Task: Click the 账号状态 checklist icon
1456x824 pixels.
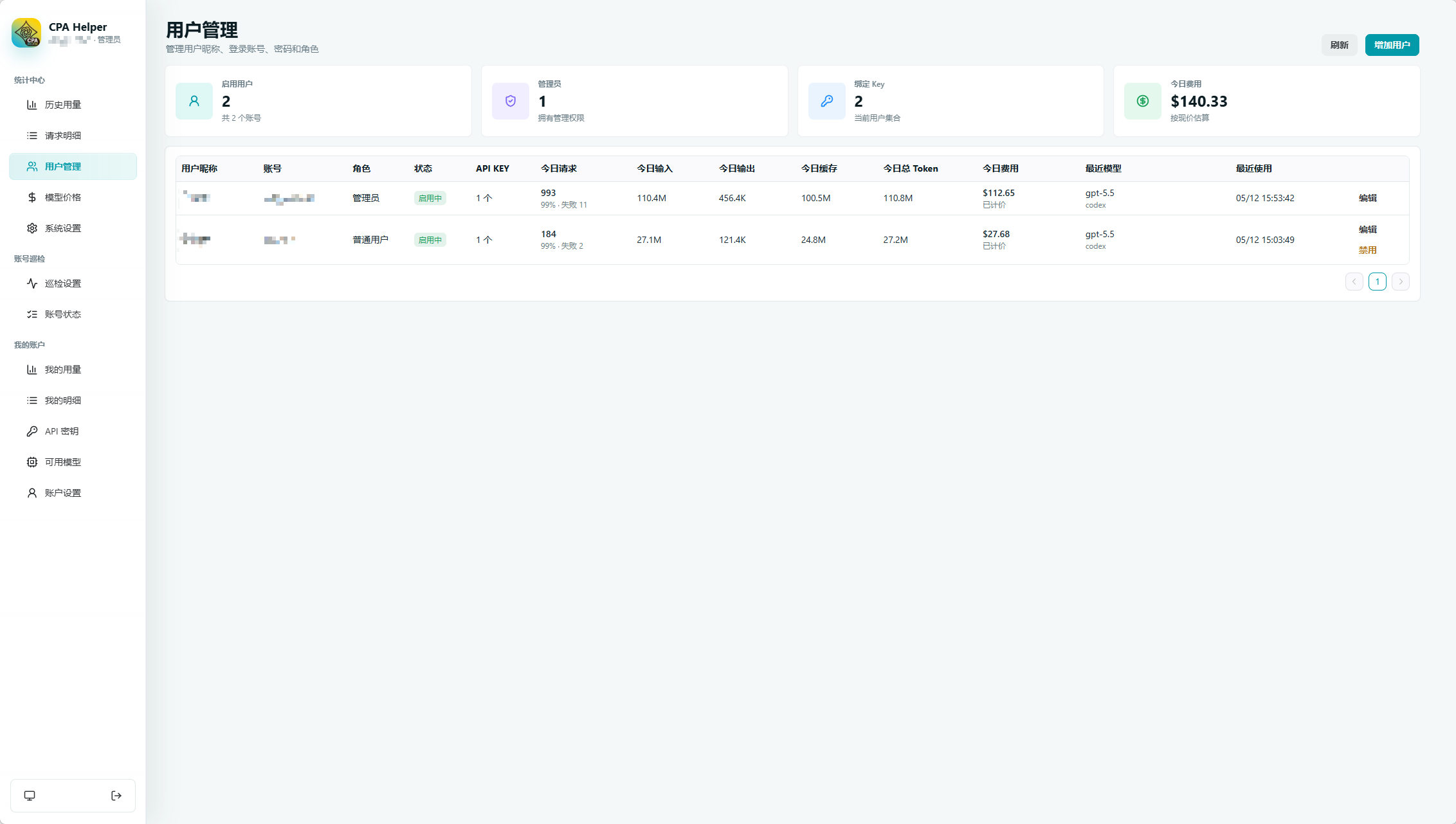Action: 32,314
